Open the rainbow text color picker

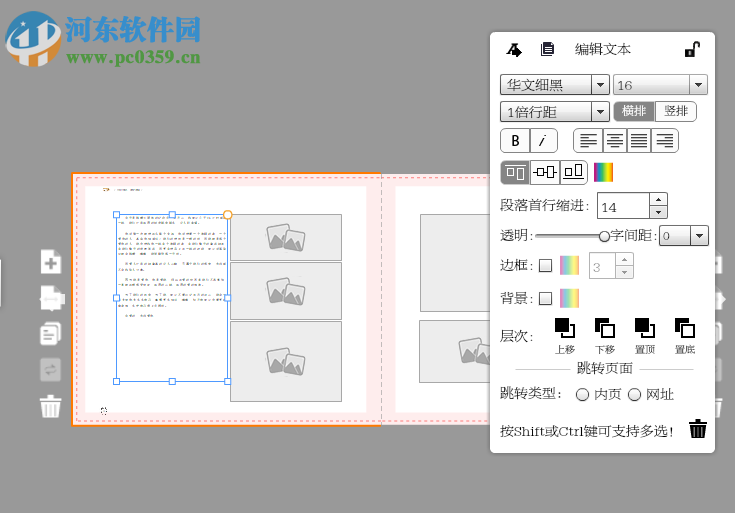(x=603, y=173)
